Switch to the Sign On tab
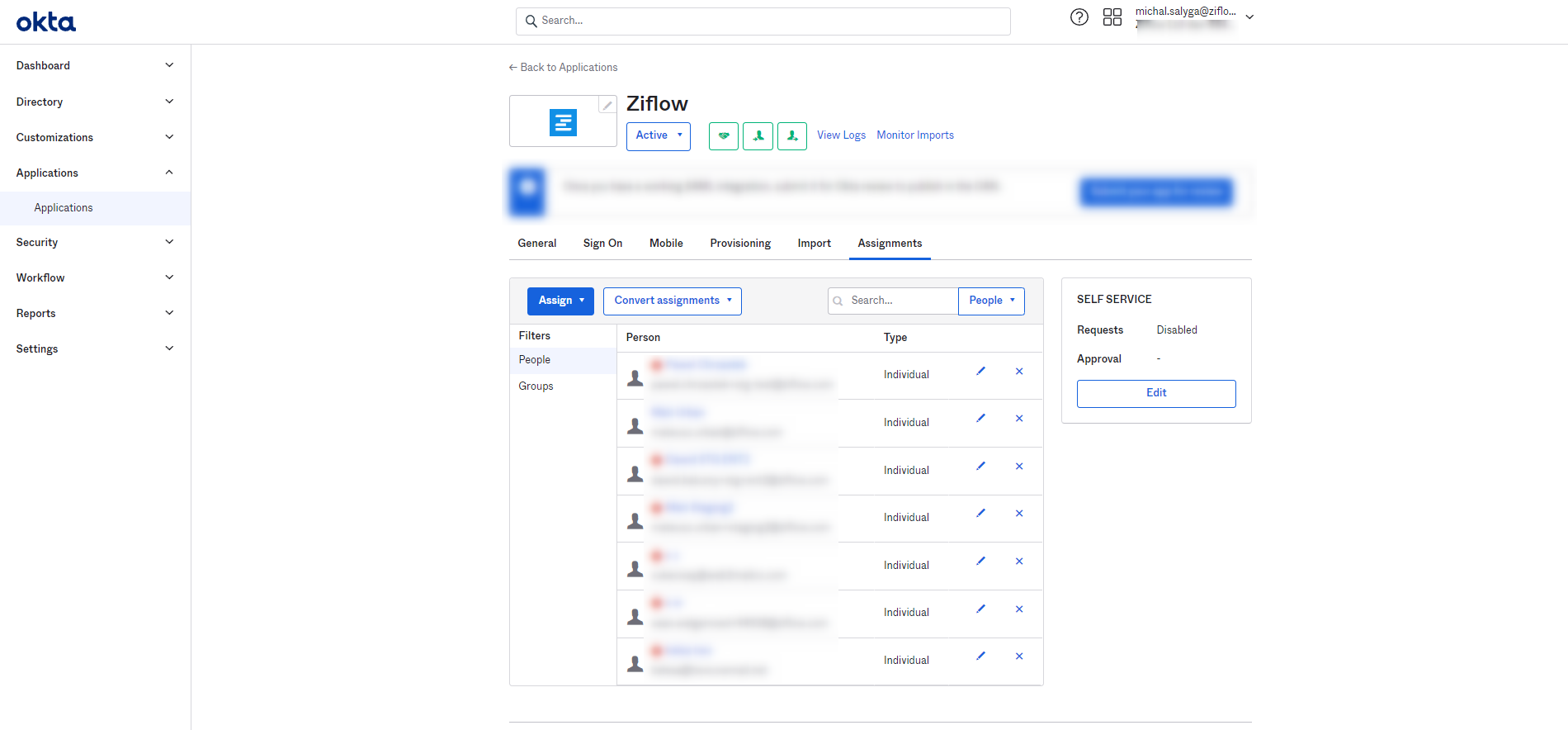 pos(602,244)
